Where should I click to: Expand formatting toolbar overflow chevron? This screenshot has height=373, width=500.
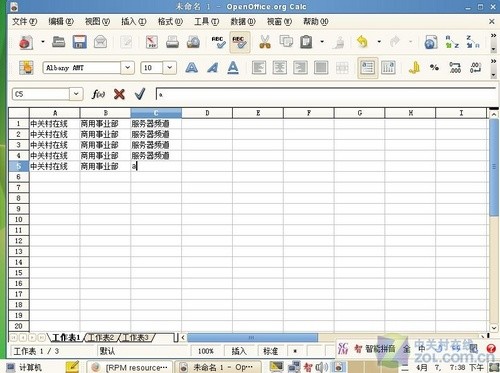[494, 61]
